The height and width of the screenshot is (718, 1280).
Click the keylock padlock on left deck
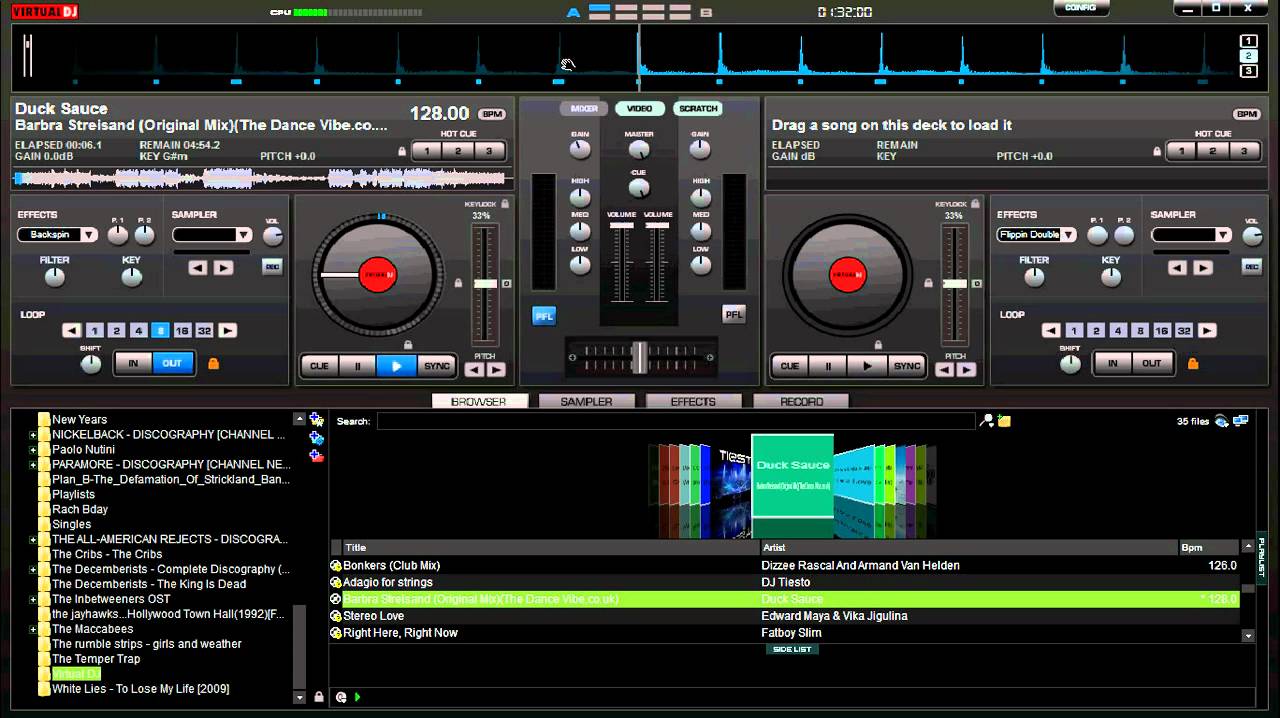coord(505,204)
